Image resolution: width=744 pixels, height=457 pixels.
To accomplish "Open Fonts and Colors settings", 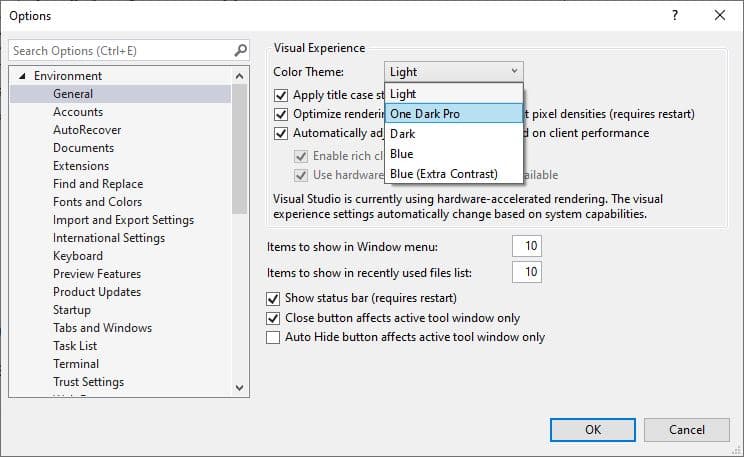I will pos(97,202).
